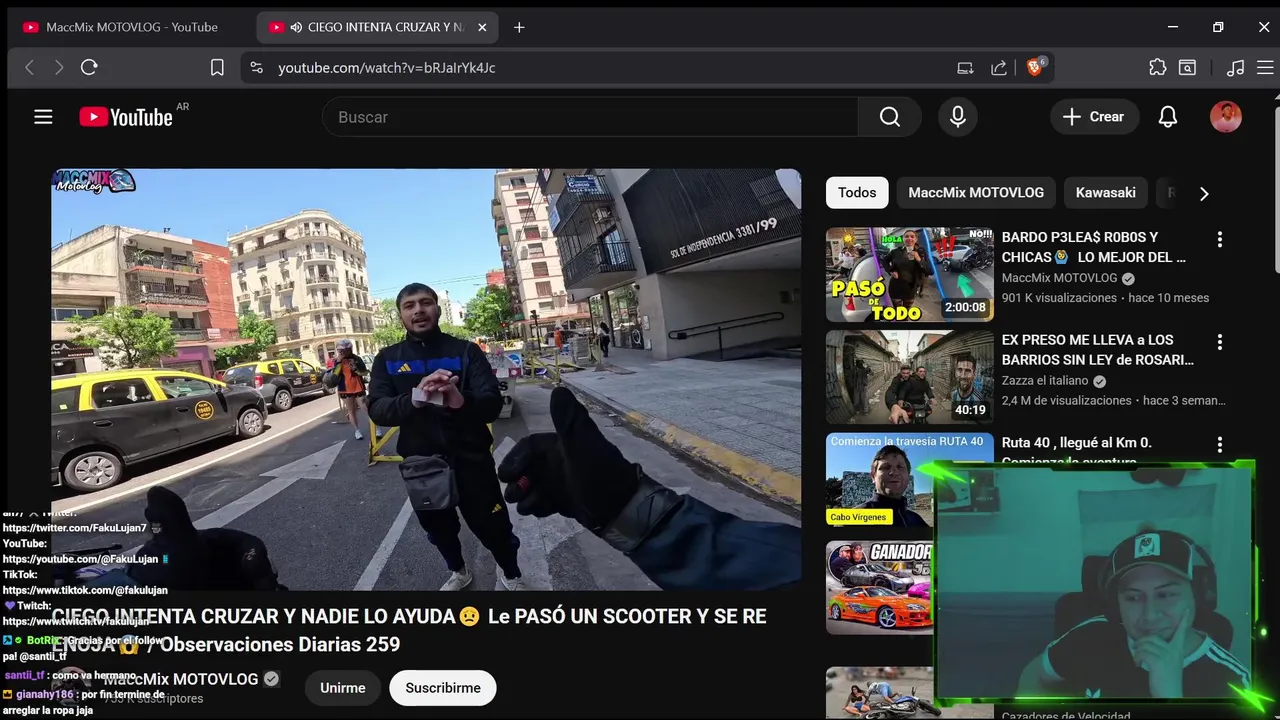The height and width of the screenshot is (720, 1280).
Task: Share this page via the share icon
Action: pos(999,68)
